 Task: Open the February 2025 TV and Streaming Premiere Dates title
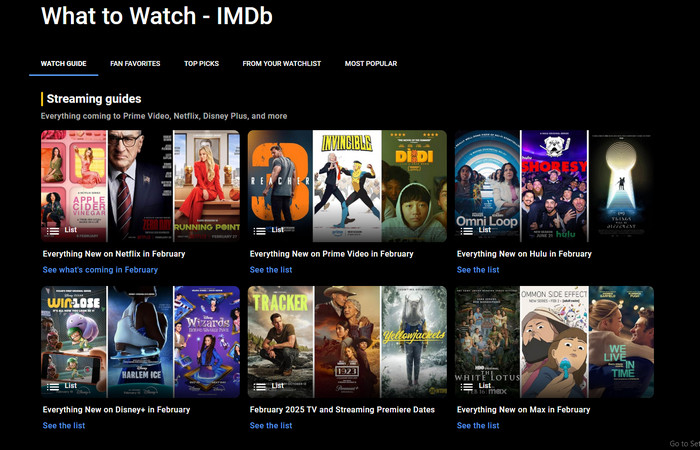(342, 409)
